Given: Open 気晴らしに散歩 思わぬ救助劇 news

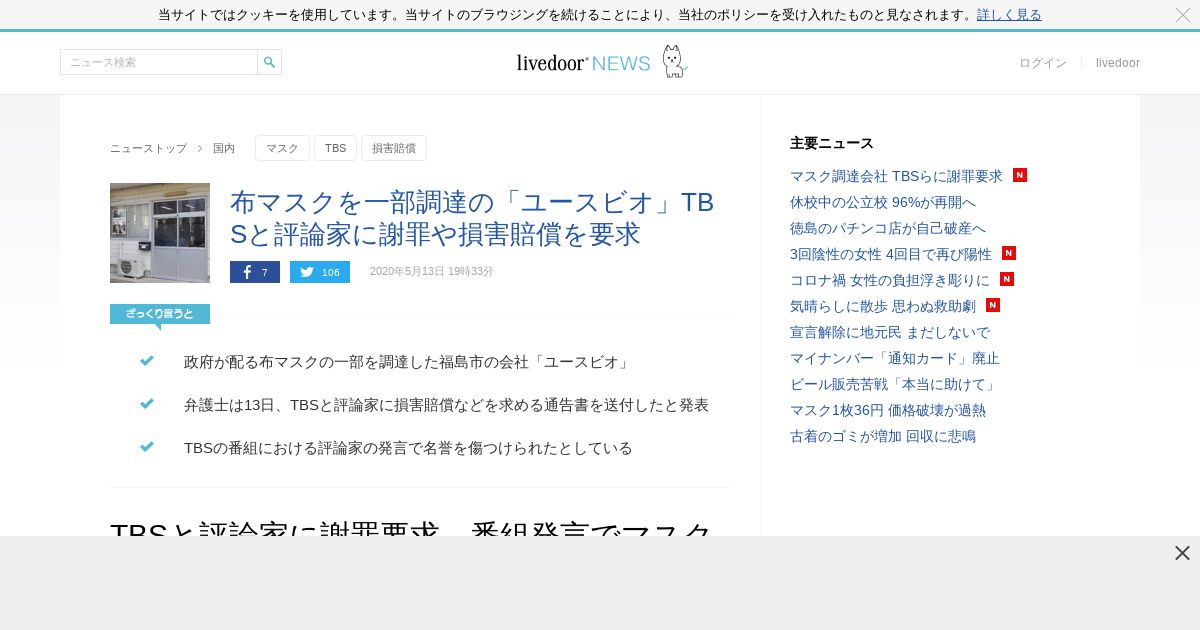Looking at the screenshot, I should coord(883,306).
